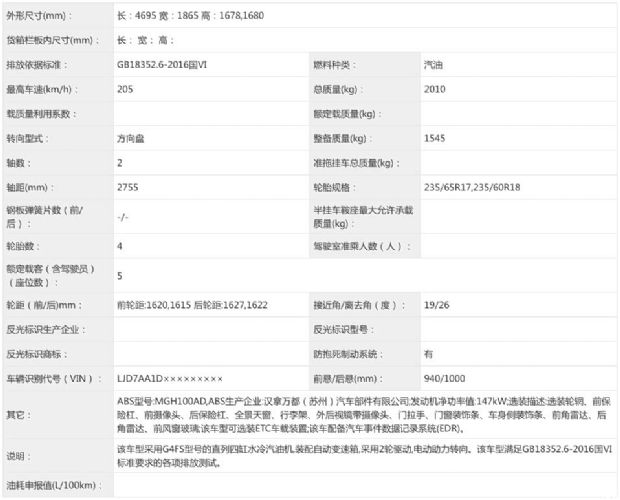Select the steering type value 方向盘

point(131,137)
